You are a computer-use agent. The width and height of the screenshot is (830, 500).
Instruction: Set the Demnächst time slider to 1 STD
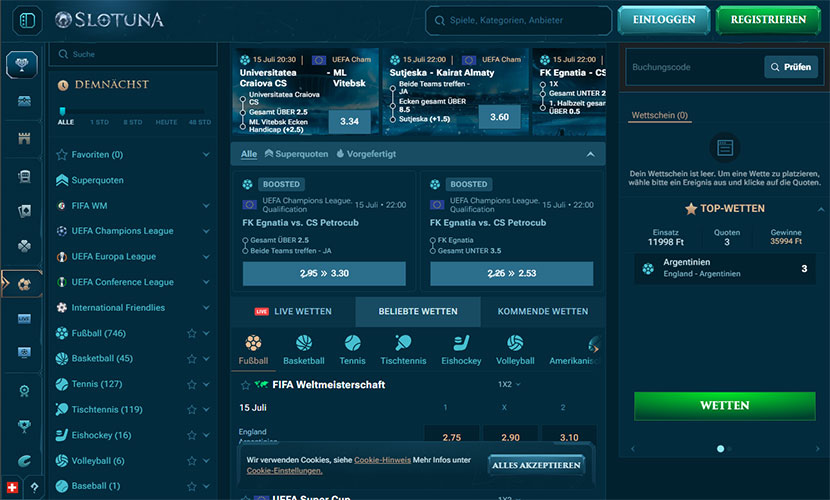coord(100,122)
